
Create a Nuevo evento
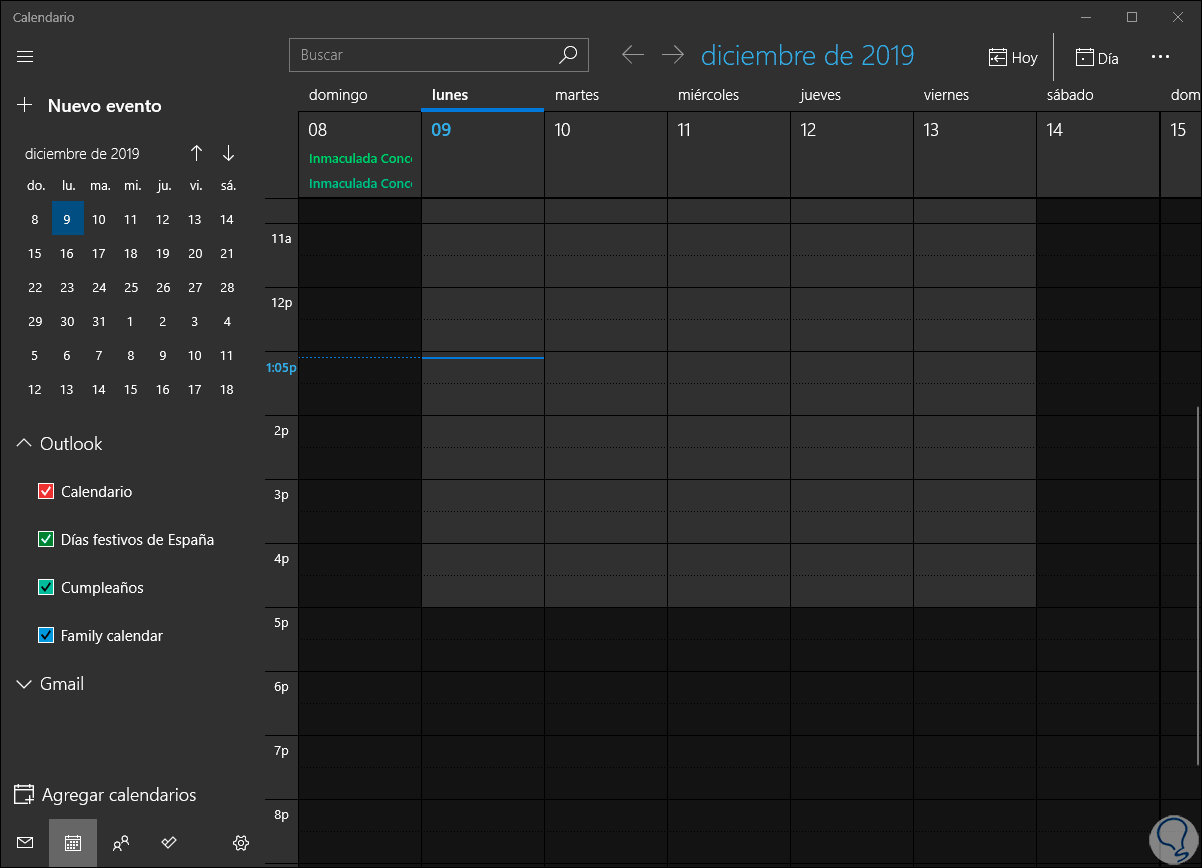click(x=90, y=105)
